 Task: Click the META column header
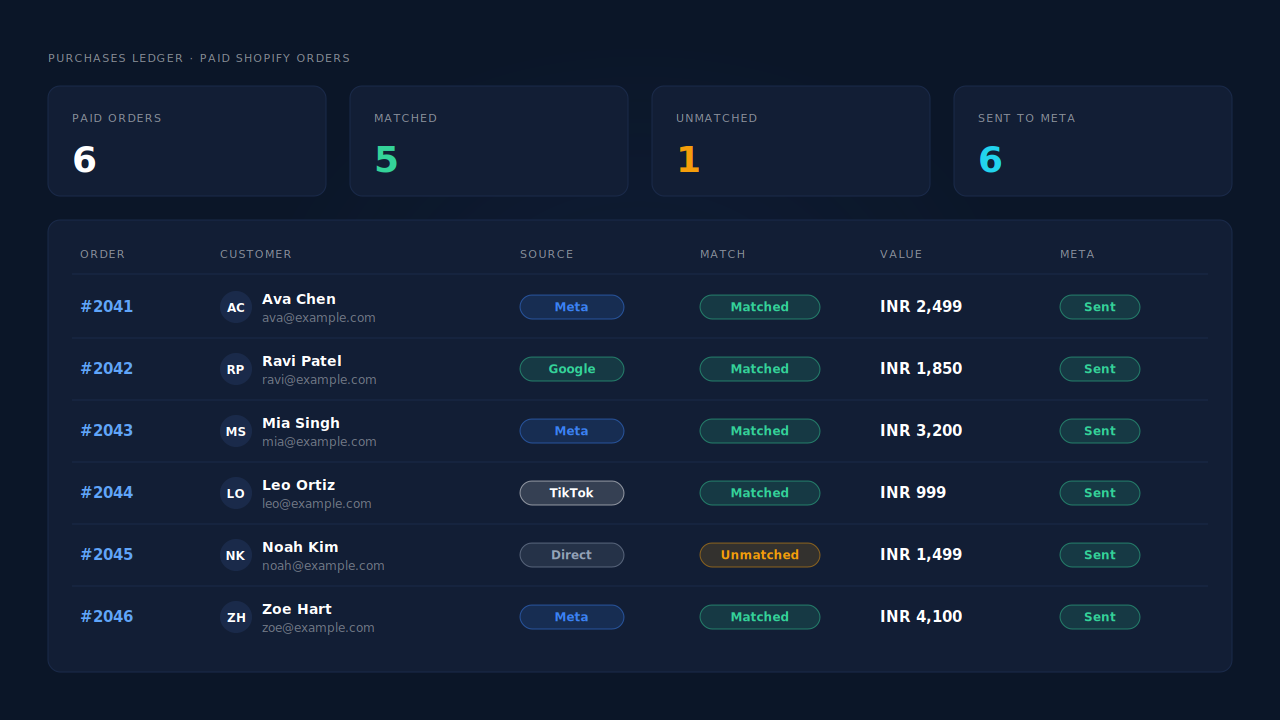pos(1077,254)
